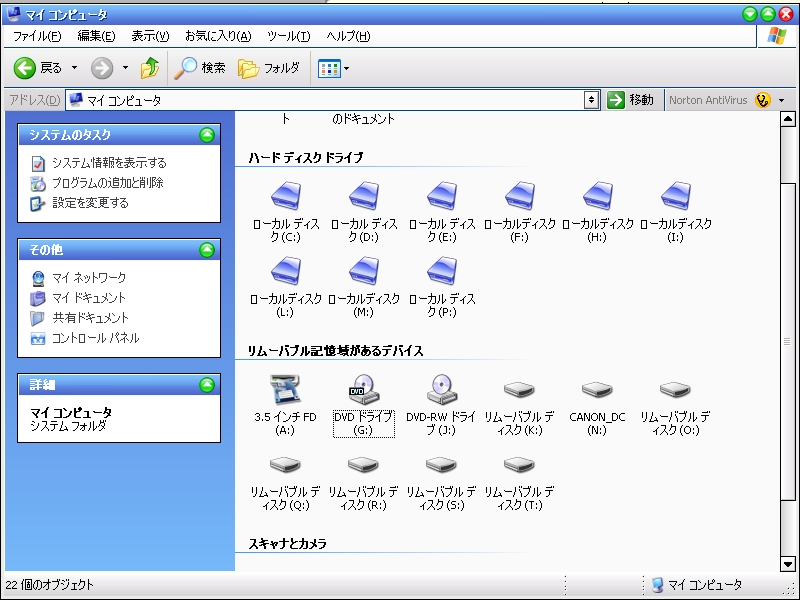Image resolution: width=800 pixels, height=600 pixels.
Task: Collapse the 詳細 panel
Action: tap(207, 385)
